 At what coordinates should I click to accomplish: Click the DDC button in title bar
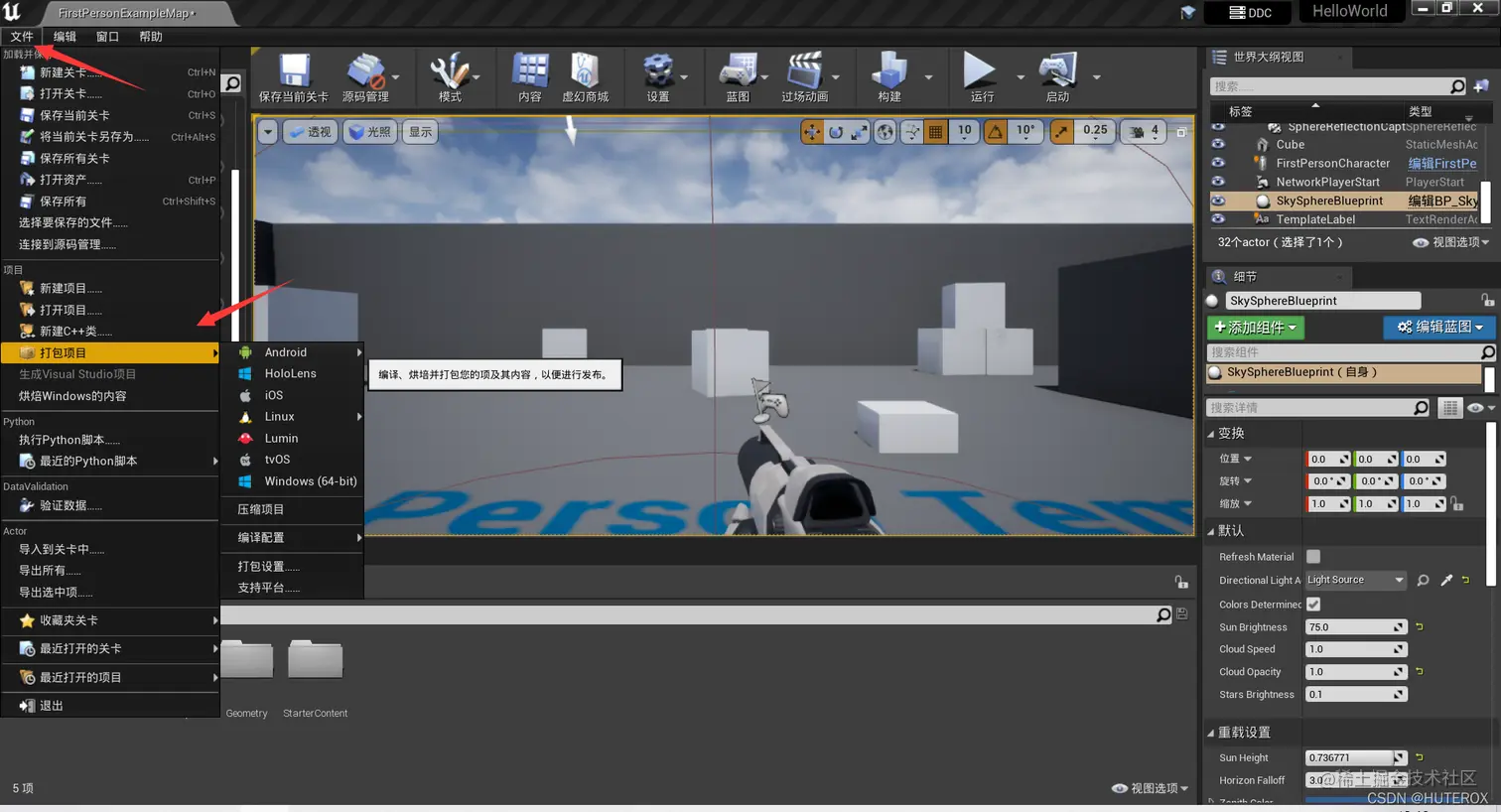[1249, 12]
